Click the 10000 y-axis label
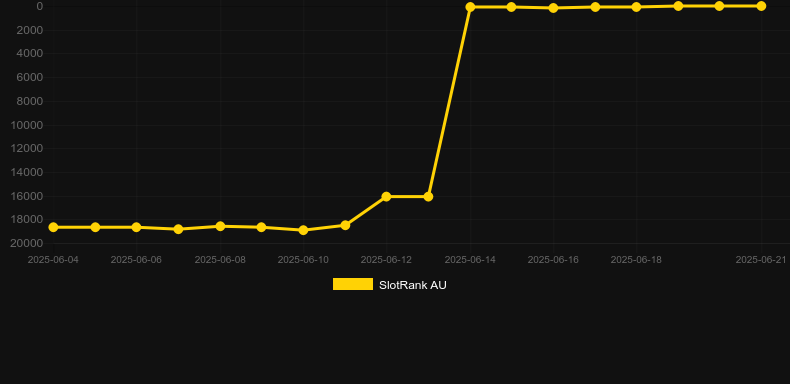790x384 pixels. coord(27,125)
